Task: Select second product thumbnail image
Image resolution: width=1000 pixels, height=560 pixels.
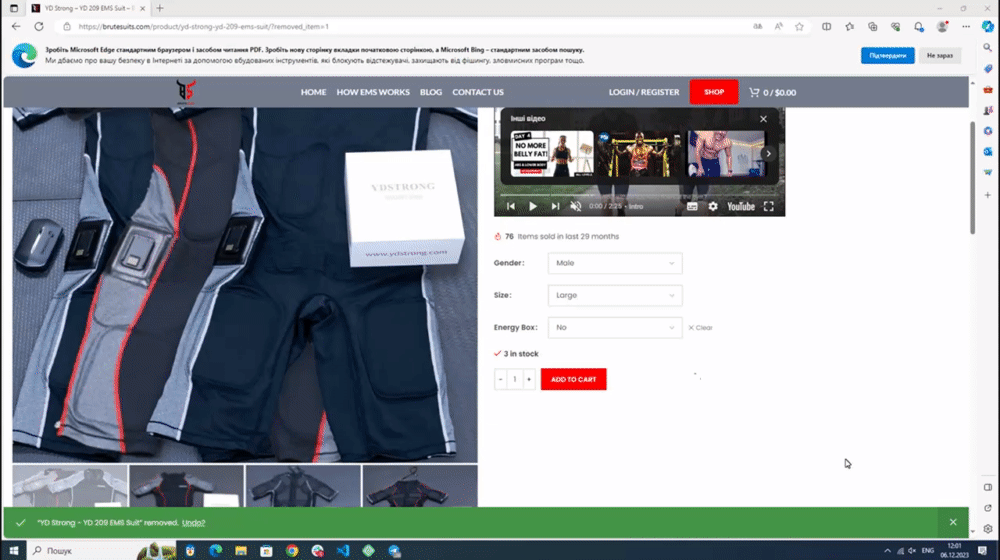Action: click(x=186, y=486)
